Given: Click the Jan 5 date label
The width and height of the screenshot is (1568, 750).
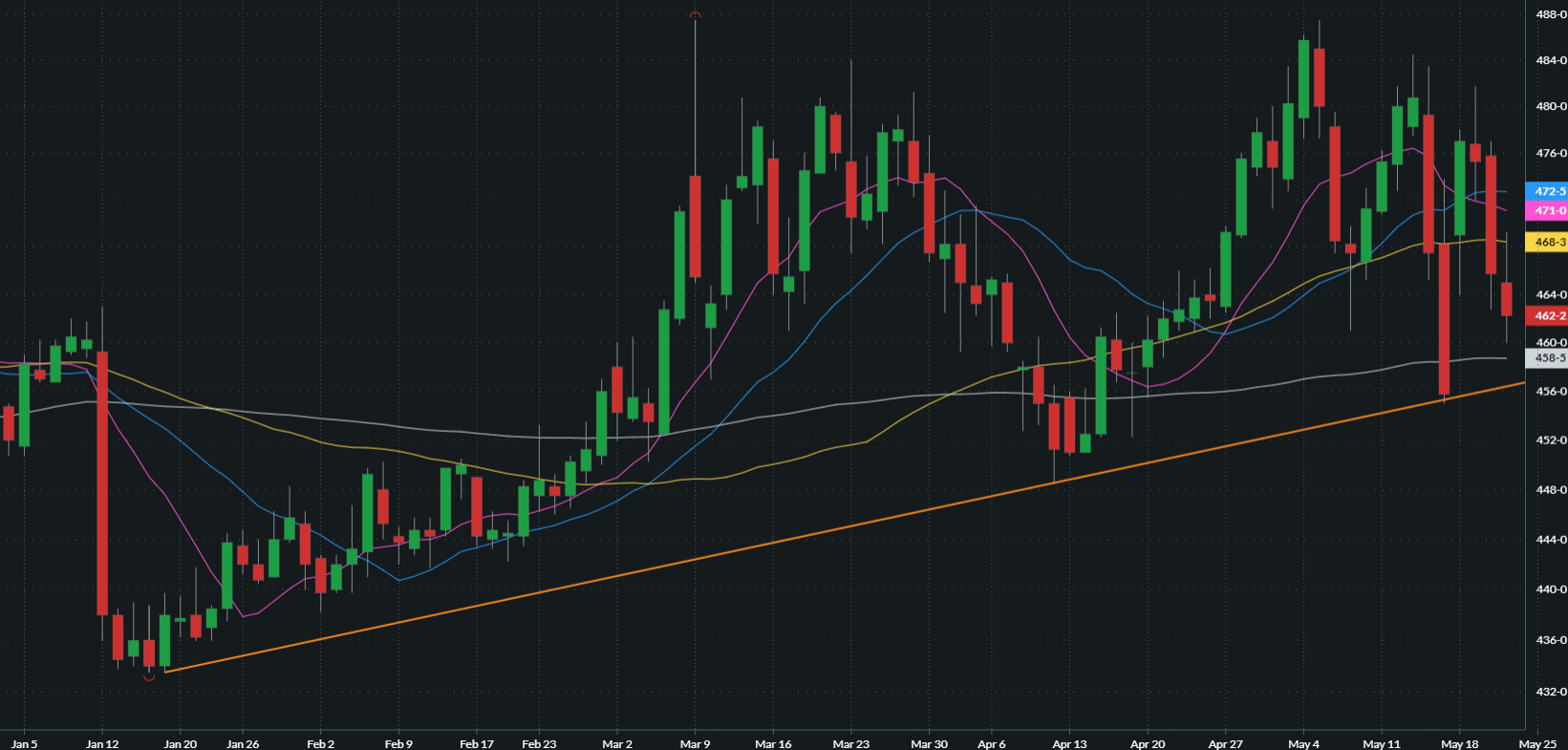Looking at the screenshot, I should pyautogui.click(x=24, y=743).
